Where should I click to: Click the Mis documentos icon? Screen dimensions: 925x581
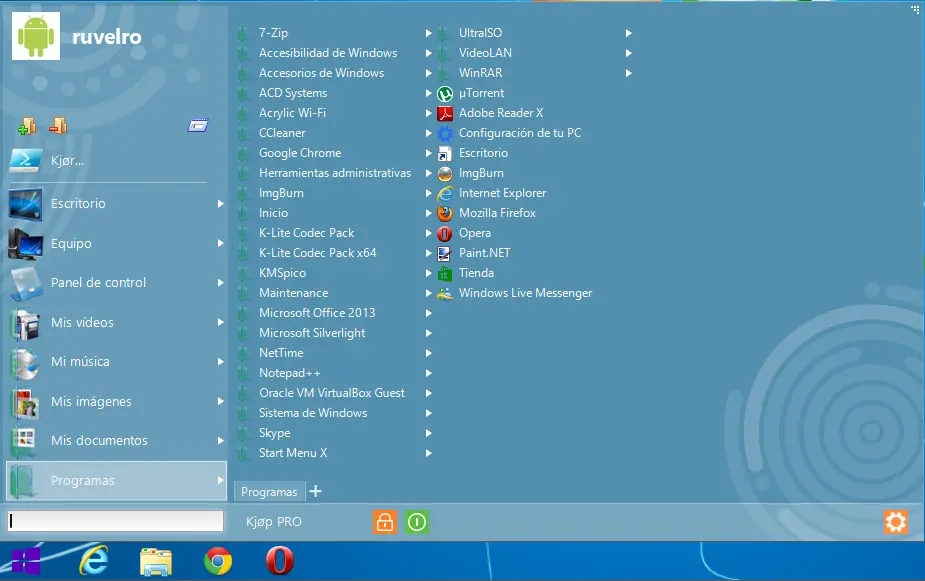(25, 441)
